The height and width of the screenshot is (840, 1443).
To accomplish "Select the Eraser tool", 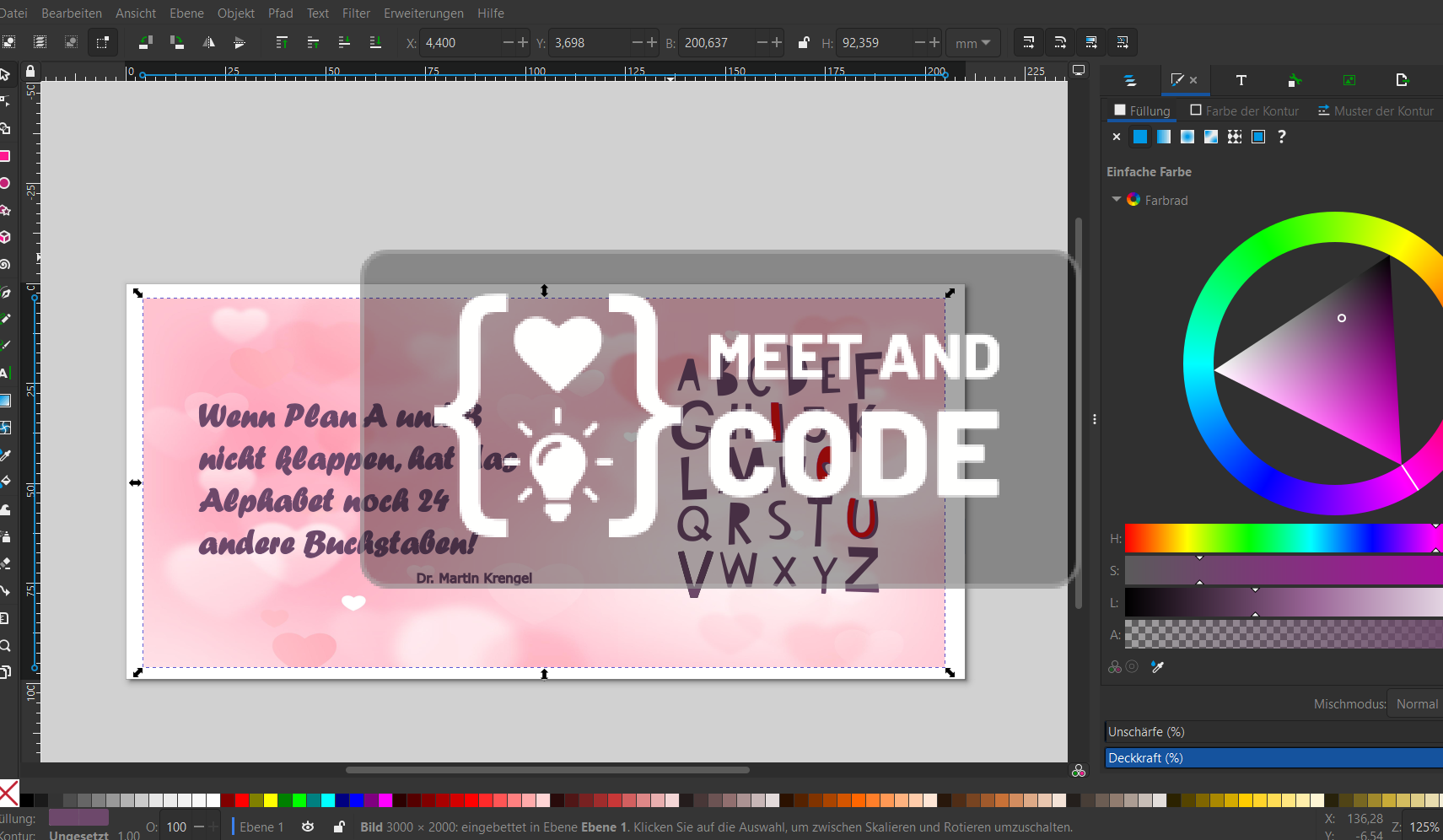I will click(x=4, y=563).
